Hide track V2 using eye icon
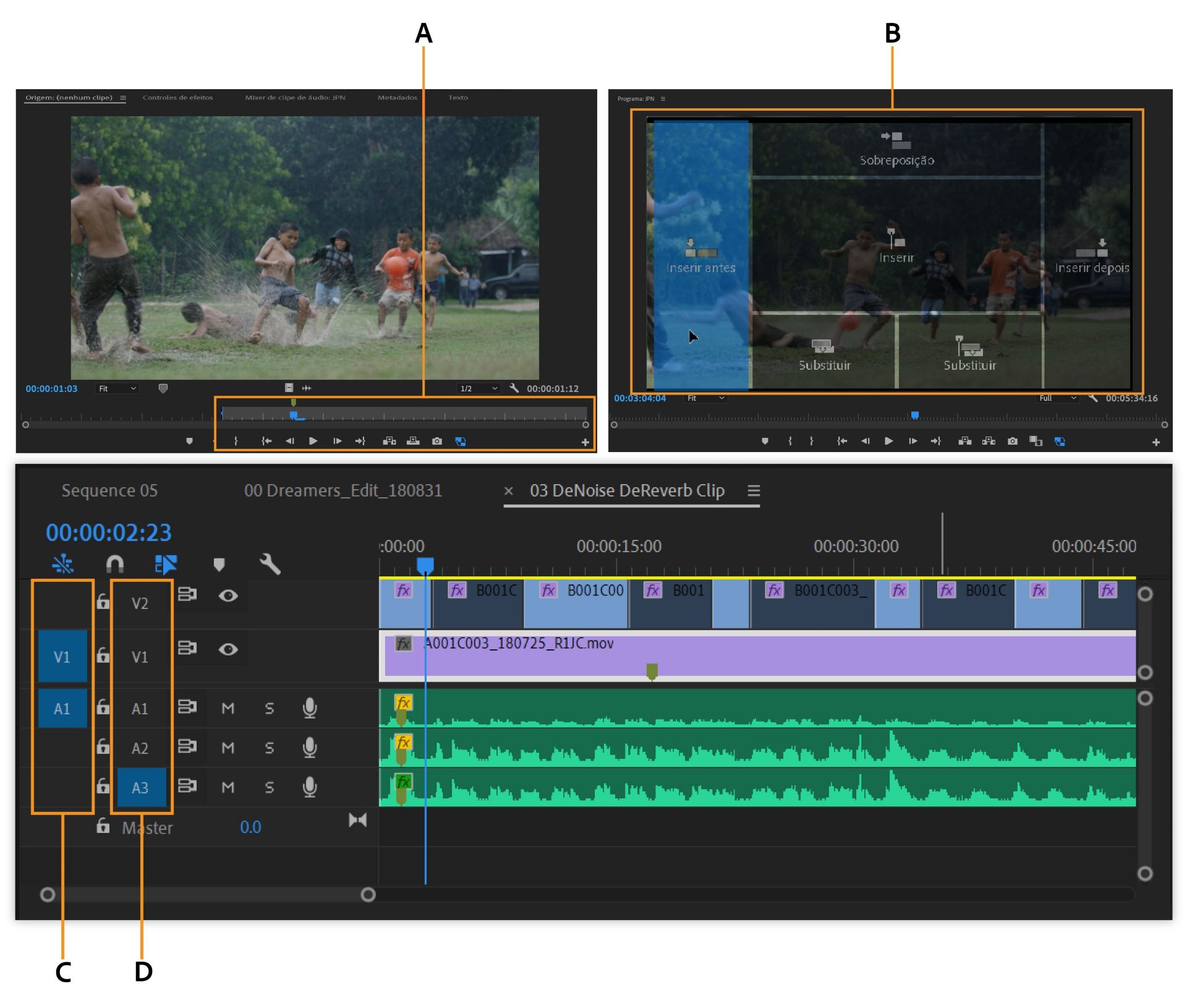Viewport: 1187px width, 1008px height. (x=228, y=595)
